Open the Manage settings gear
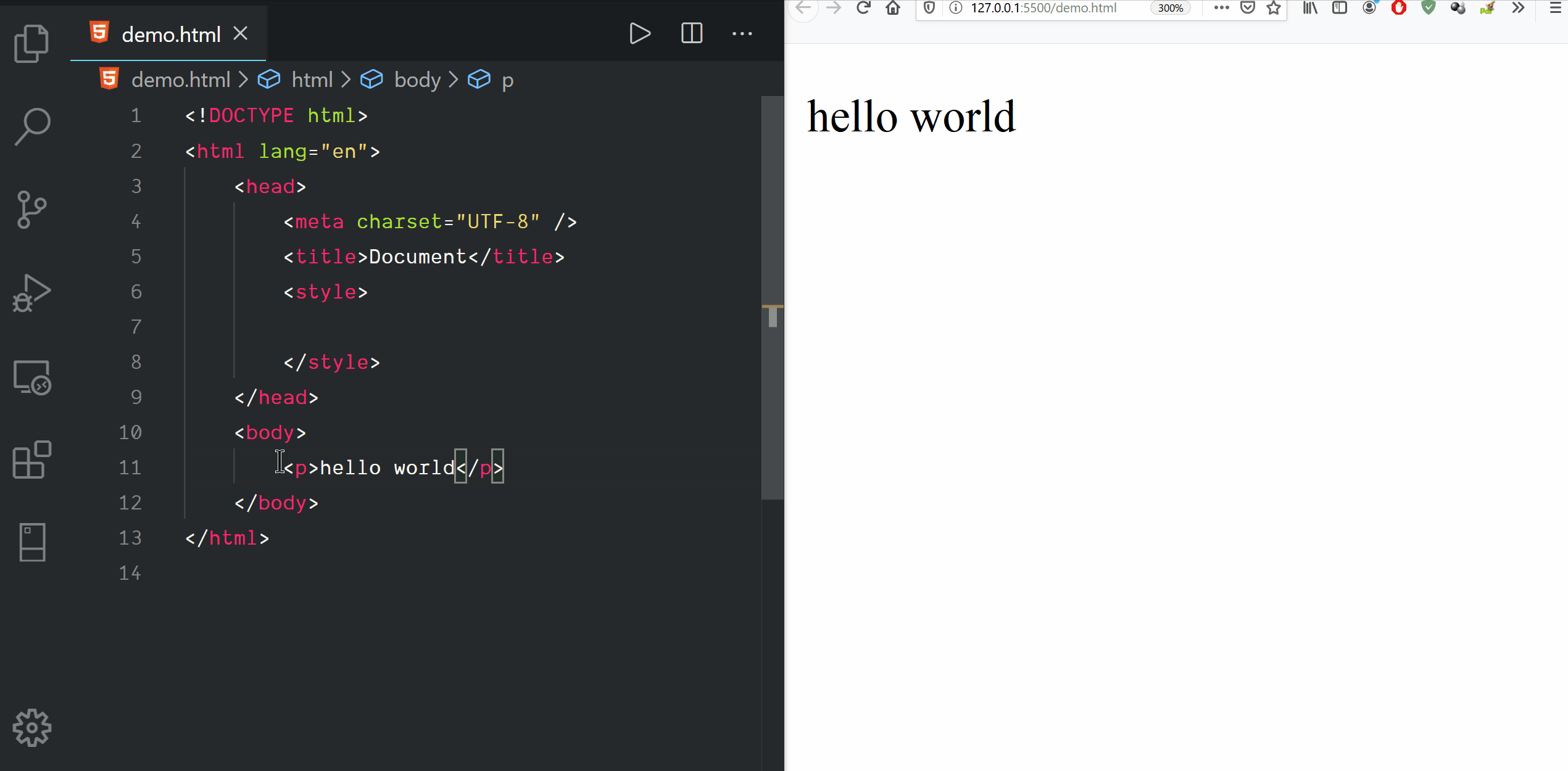Image resolution: width=1568 pixels, height=771 pixels. point(31,728)
